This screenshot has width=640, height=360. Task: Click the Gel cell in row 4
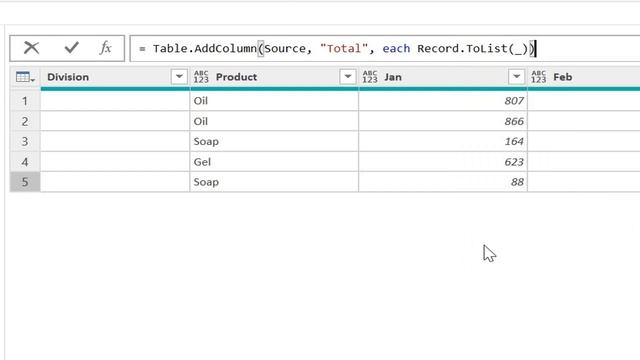point(274,162)
